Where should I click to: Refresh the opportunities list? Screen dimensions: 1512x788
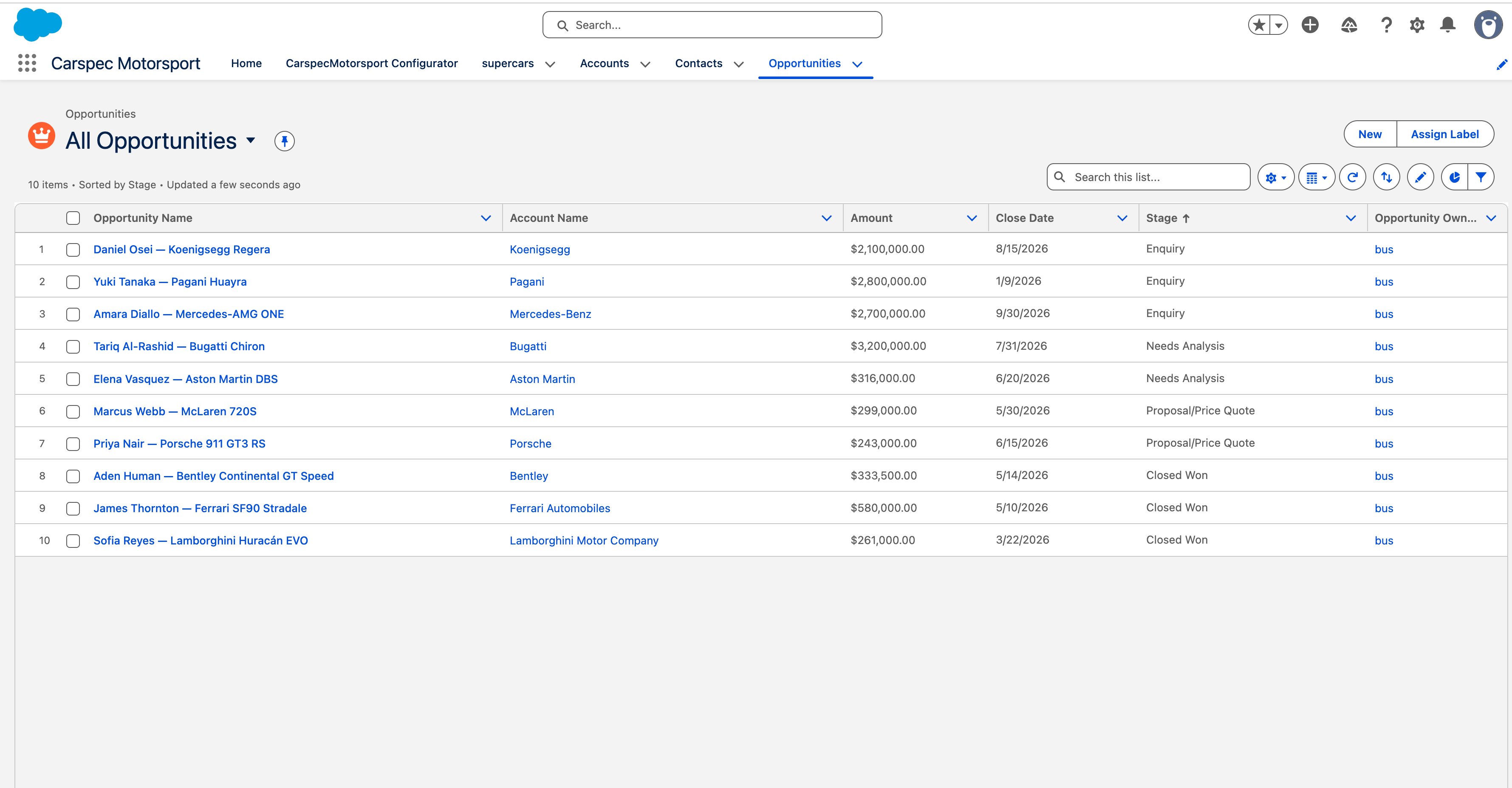(x=1352, y=177)
